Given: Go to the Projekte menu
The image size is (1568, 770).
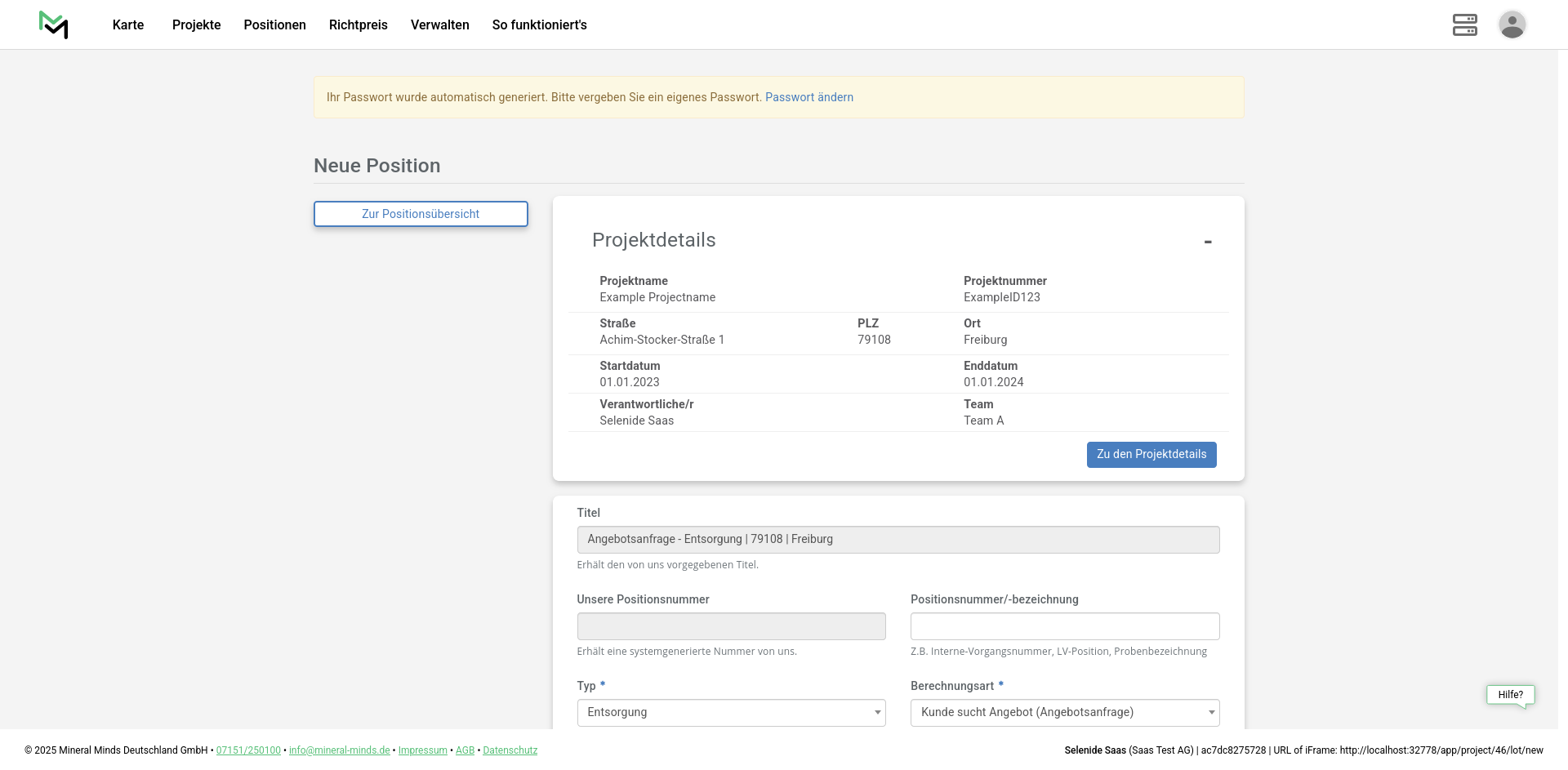Looking at the screenshot, I should pos(196,25).
